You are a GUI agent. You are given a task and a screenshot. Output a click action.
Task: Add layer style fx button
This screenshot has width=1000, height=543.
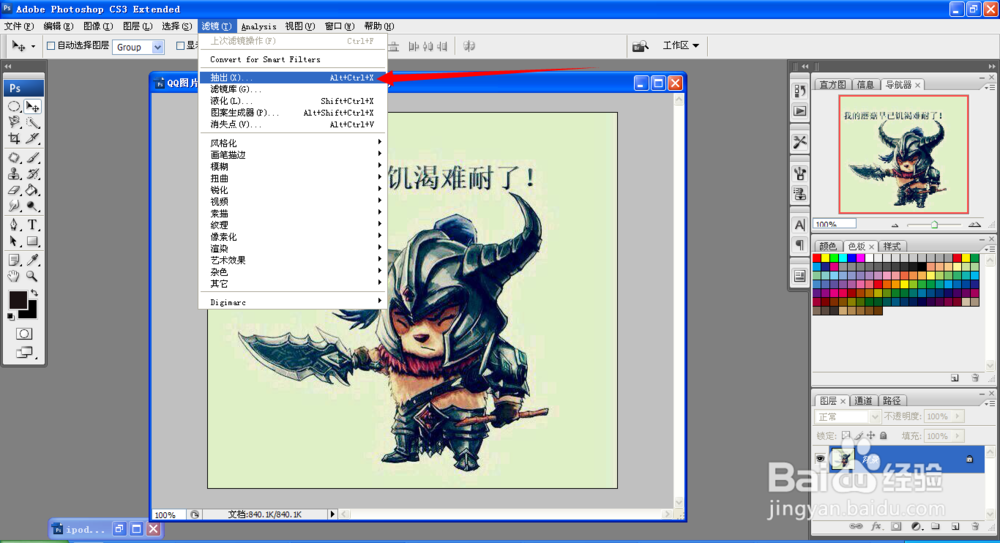point(876,526)
